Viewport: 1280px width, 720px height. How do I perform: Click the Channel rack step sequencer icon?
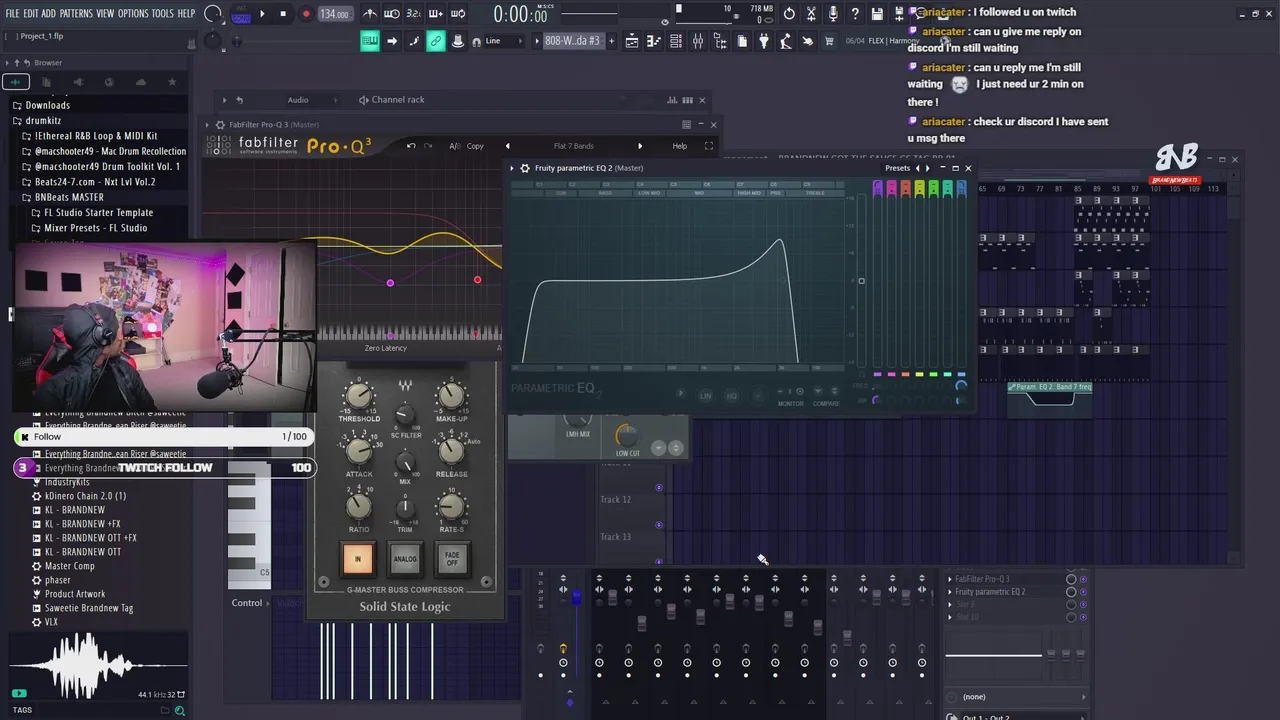click(x=687, y=100)
